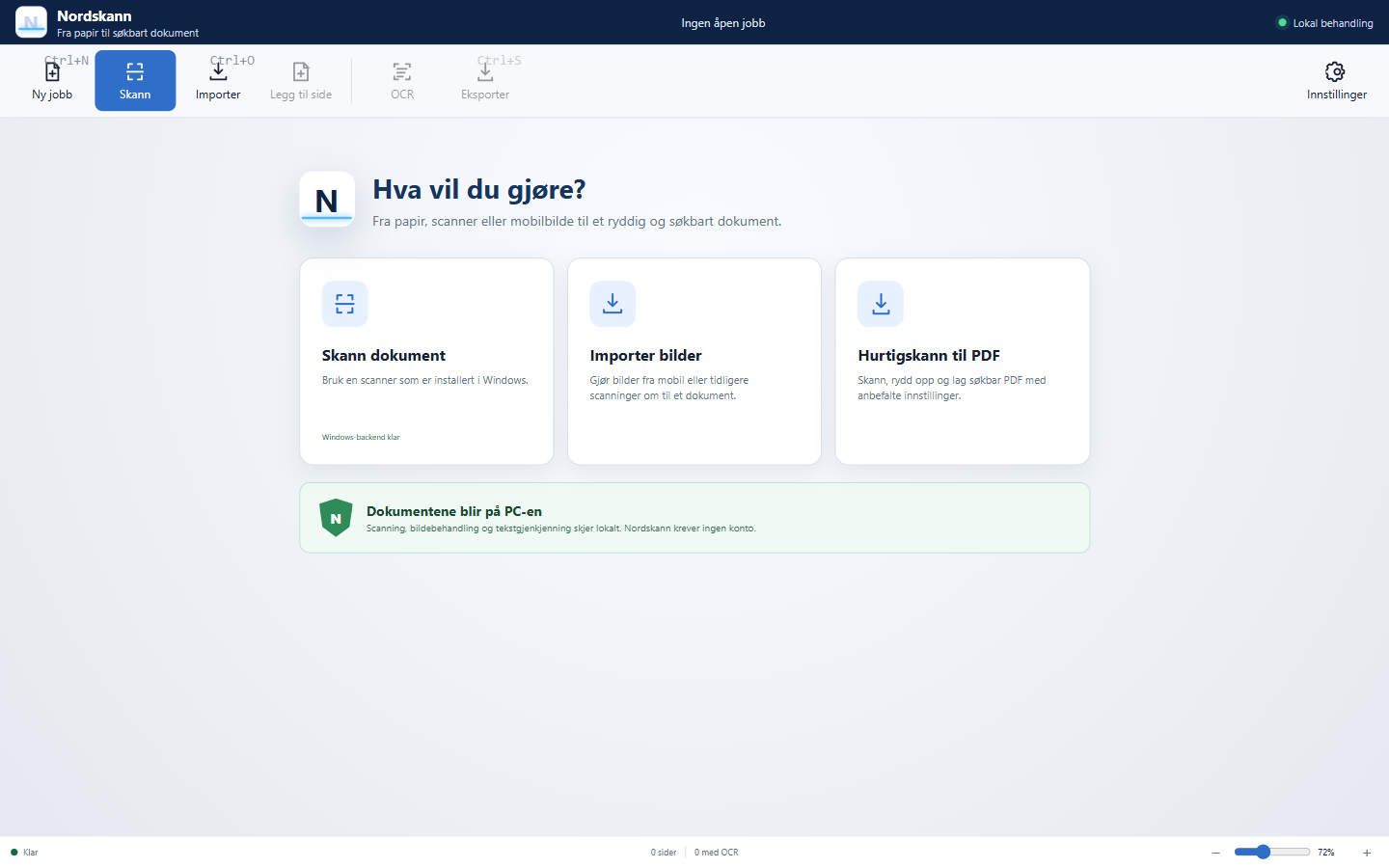Image resolution: width=1389 pixels, height=868 pixels.
Task: Open the Importer bilder card
Action: point(694,361)
